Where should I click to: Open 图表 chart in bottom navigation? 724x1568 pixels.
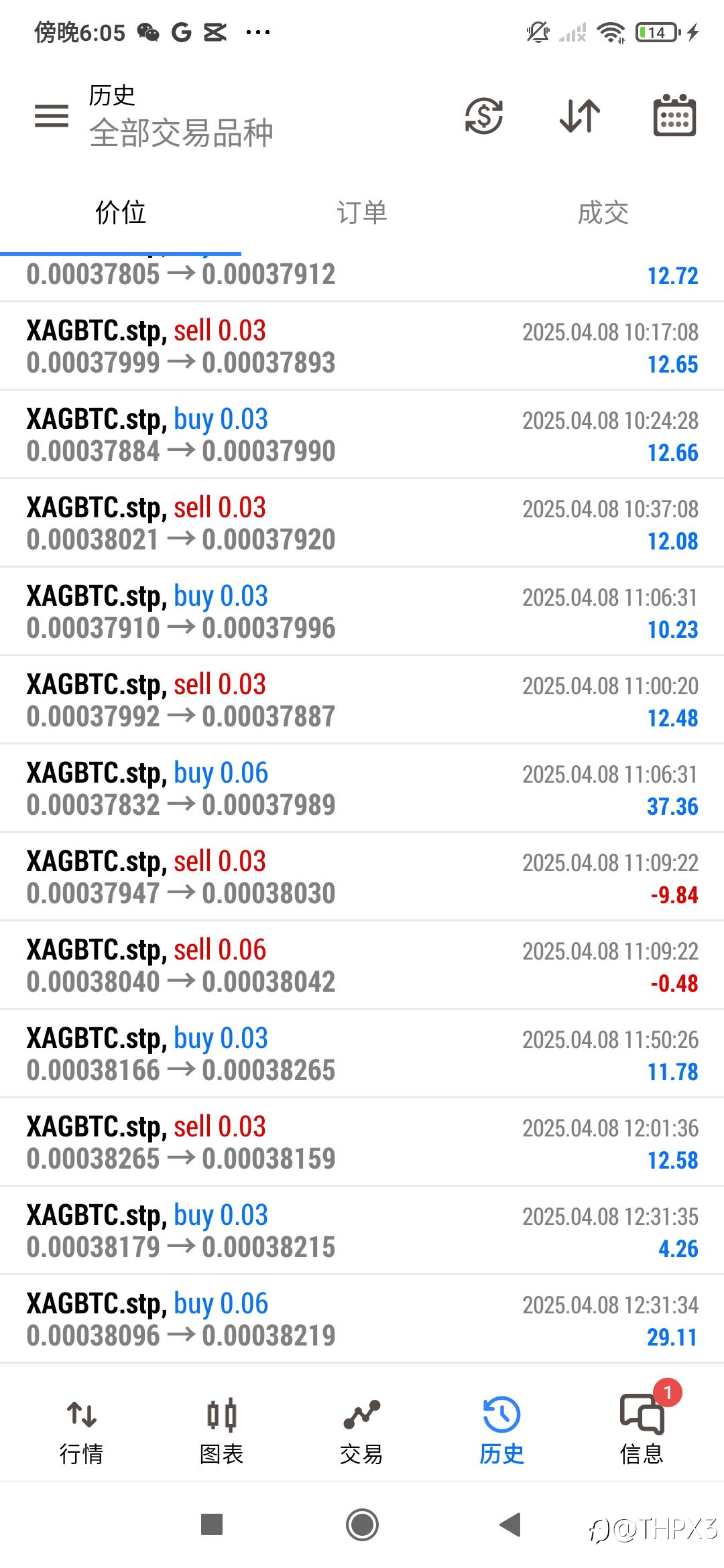(221, 1432)
